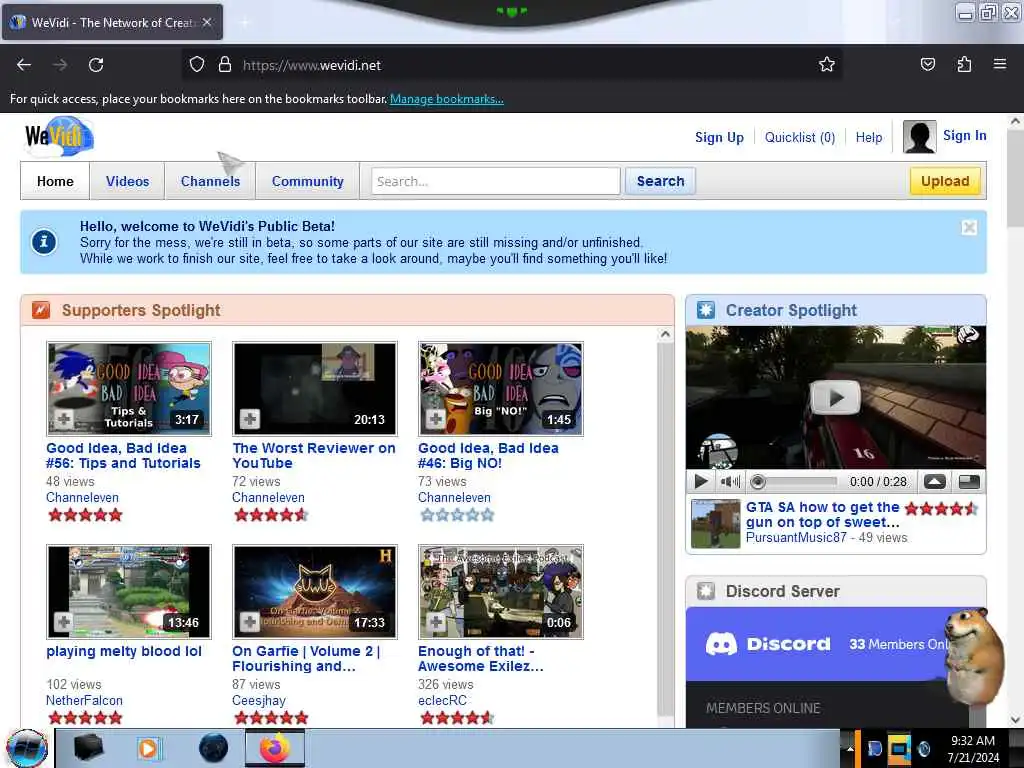Reload the page with the refresh icon
This screenshot has width=1024, height=768.
tap(96, 65)
